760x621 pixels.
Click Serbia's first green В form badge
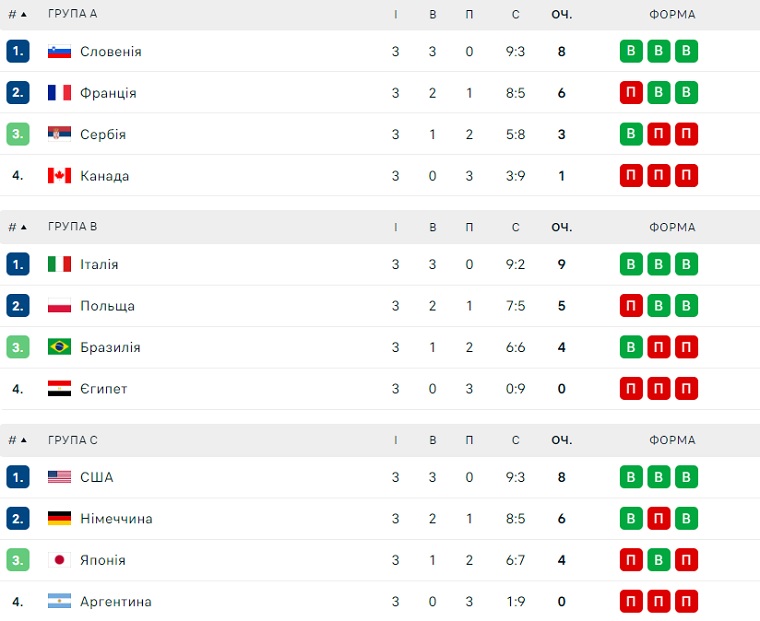click(631, 134)
